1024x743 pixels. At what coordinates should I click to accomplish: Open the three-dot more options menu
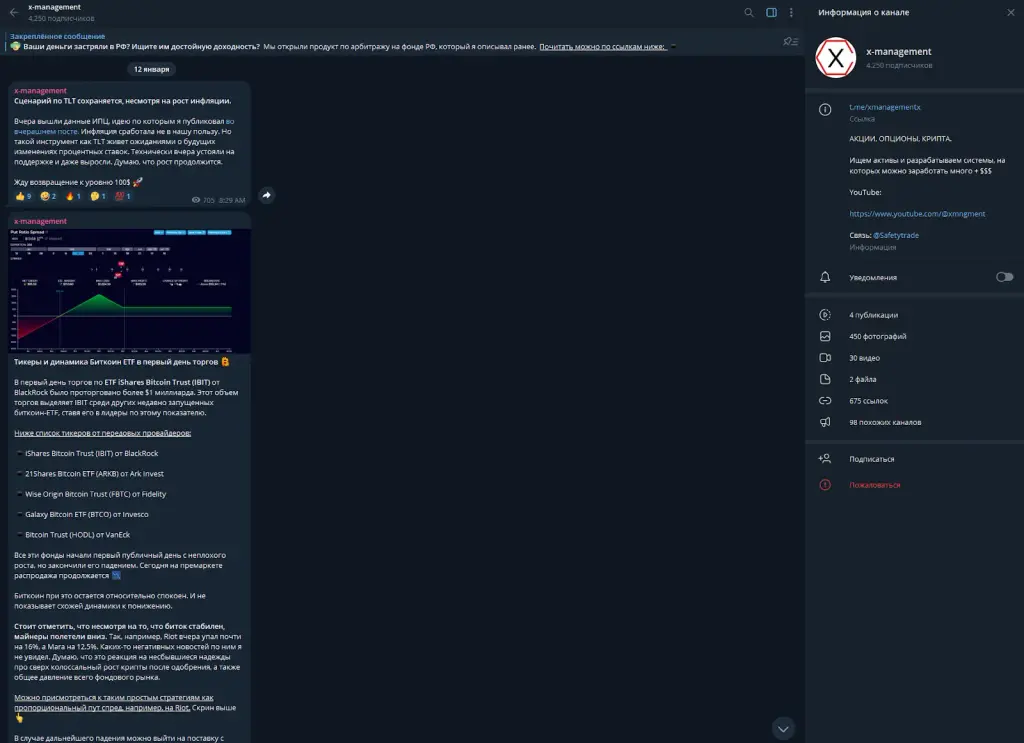click(791, 12)
